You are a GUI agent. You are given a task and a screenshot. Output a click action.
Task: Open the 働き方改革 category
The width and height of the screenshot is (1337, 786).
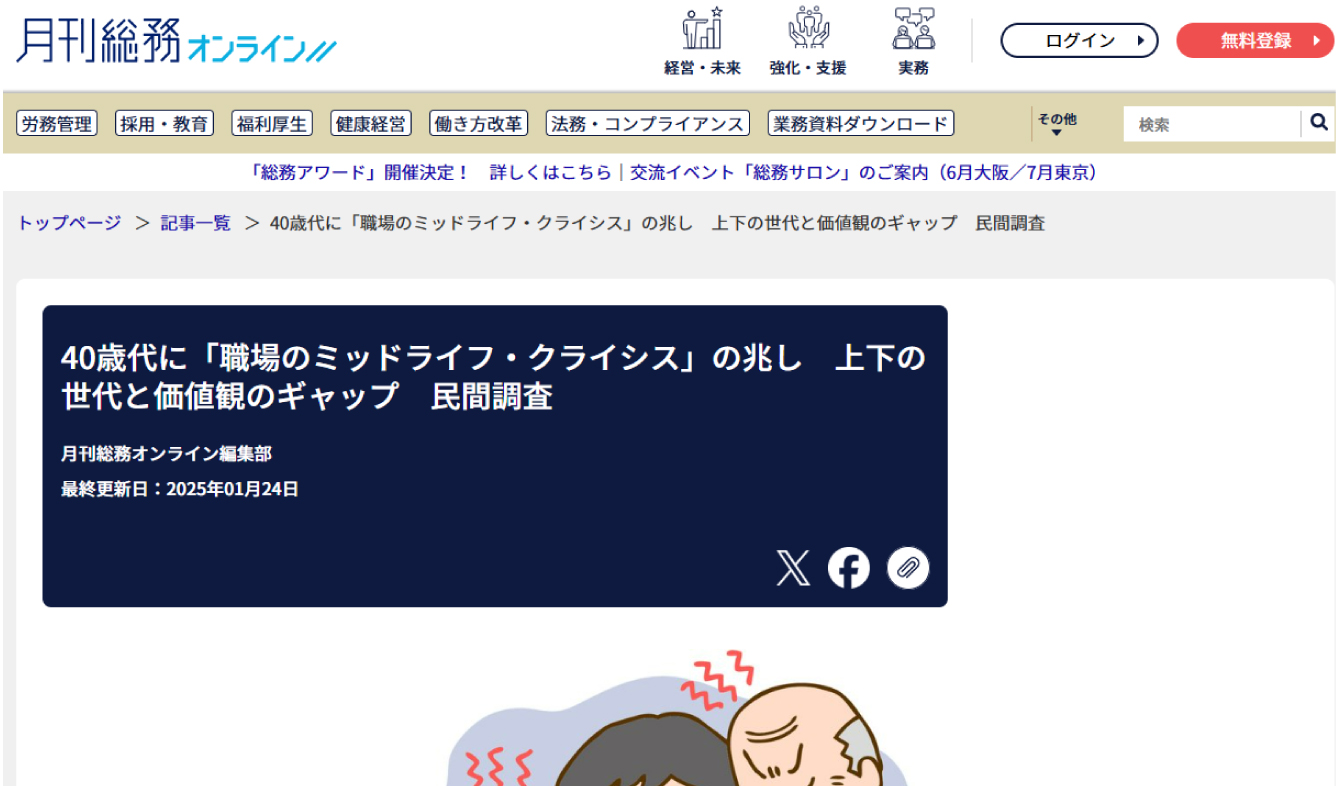478,124
